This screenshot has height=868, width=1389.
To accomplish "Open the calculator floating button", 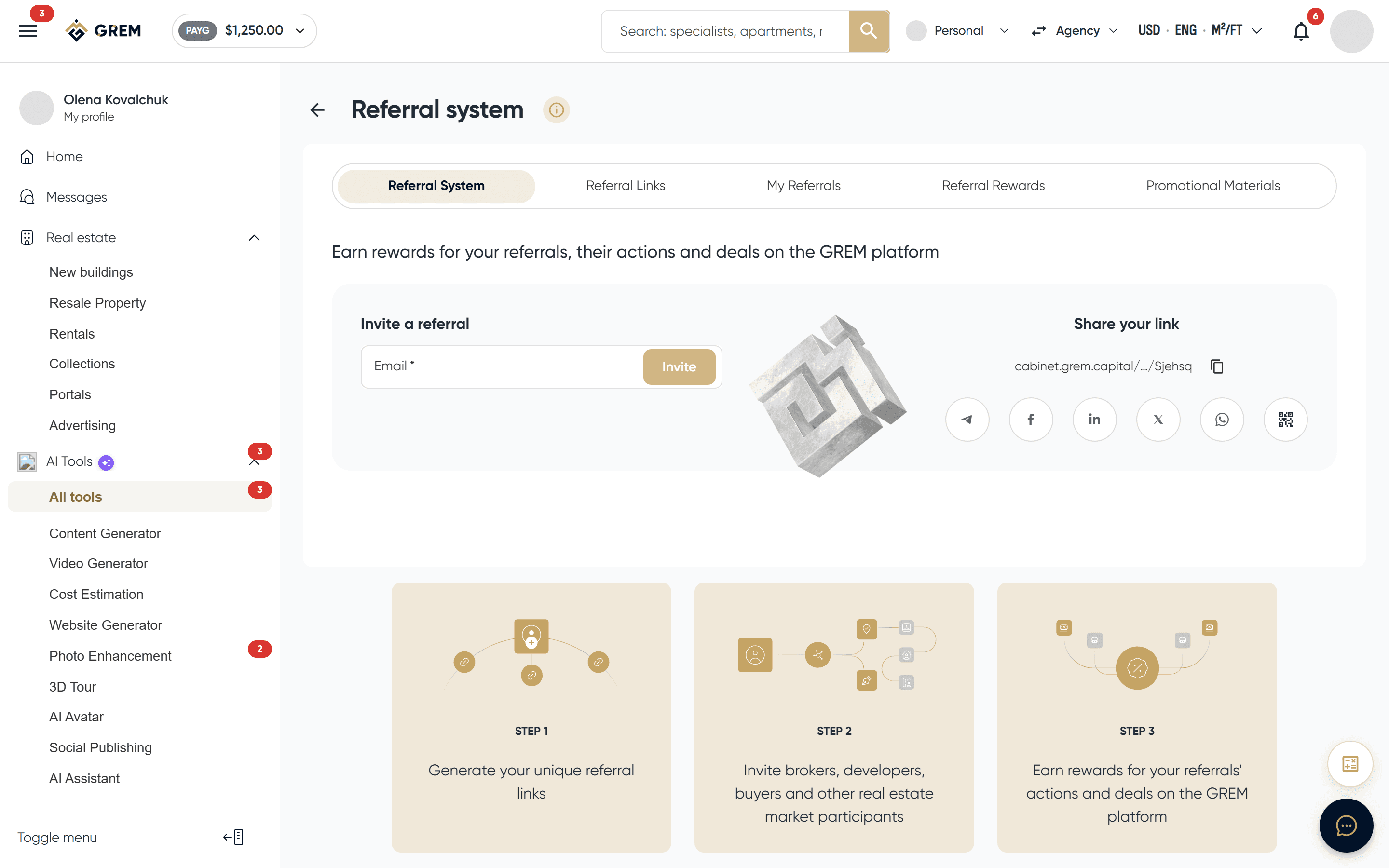I will 1350,764.
